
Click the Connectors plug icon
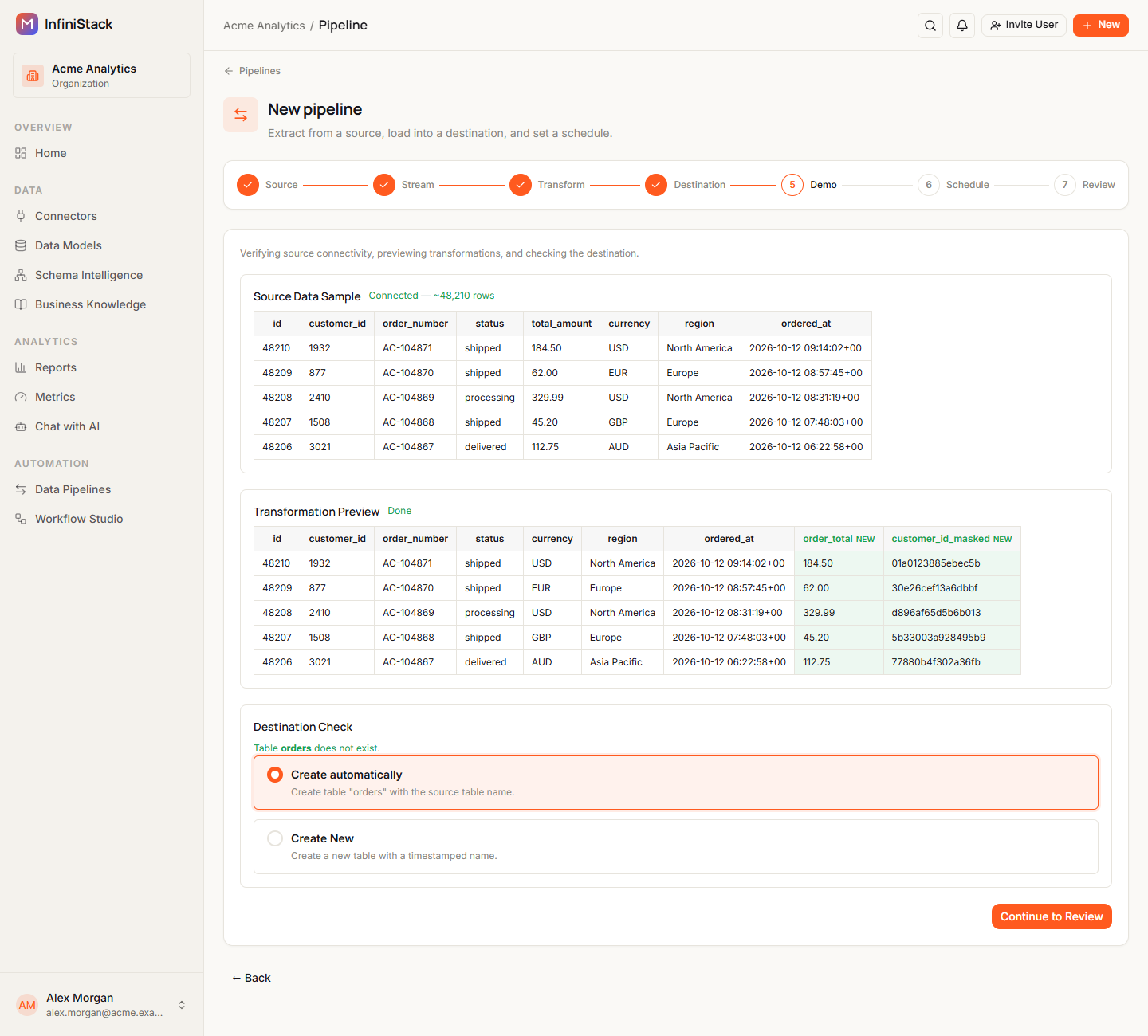pos(21,216)
